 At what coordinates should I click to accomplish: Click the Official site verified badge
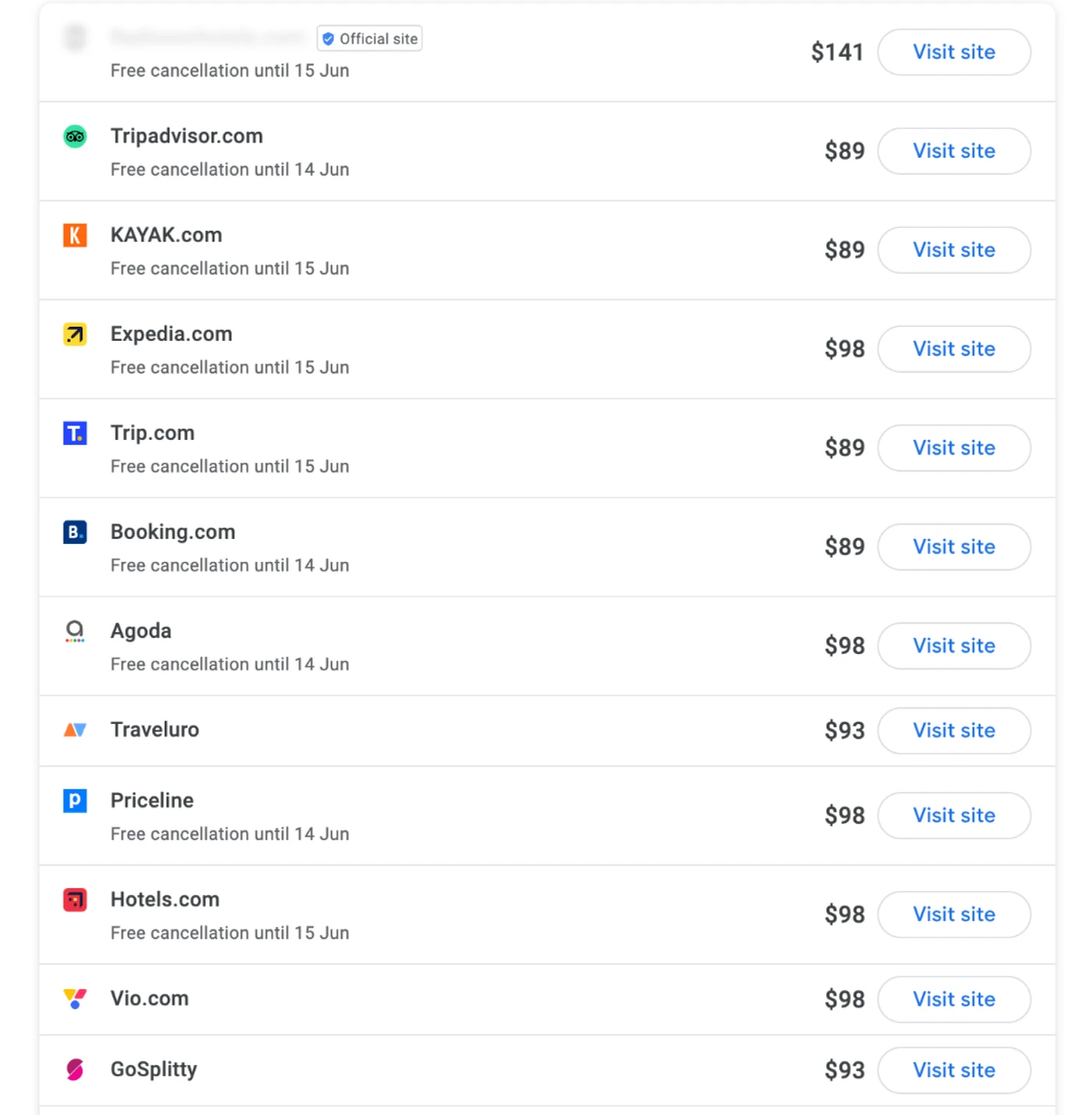pos(369,38)
